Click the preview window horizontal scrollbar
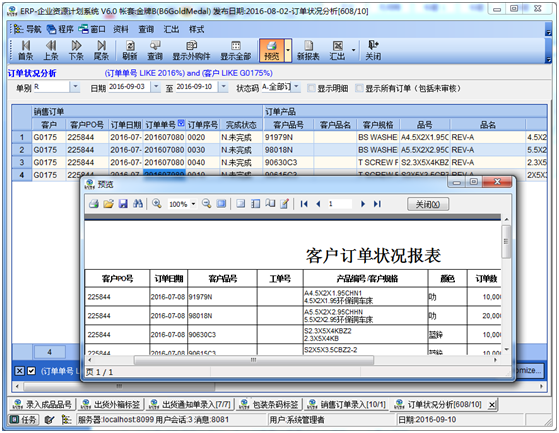Image resolution: width=559 pixels, height=433 pixels. point(254,360)
